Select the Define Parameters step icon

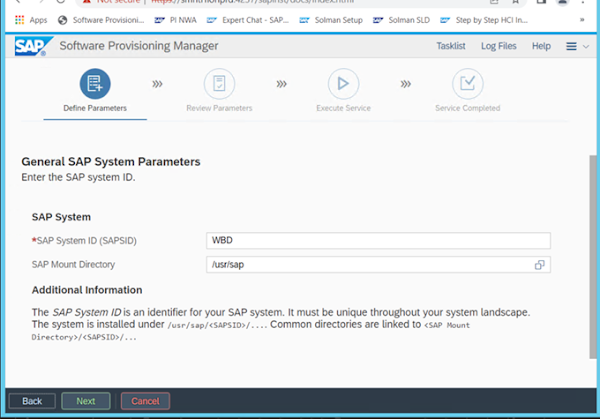click(95, 84)
